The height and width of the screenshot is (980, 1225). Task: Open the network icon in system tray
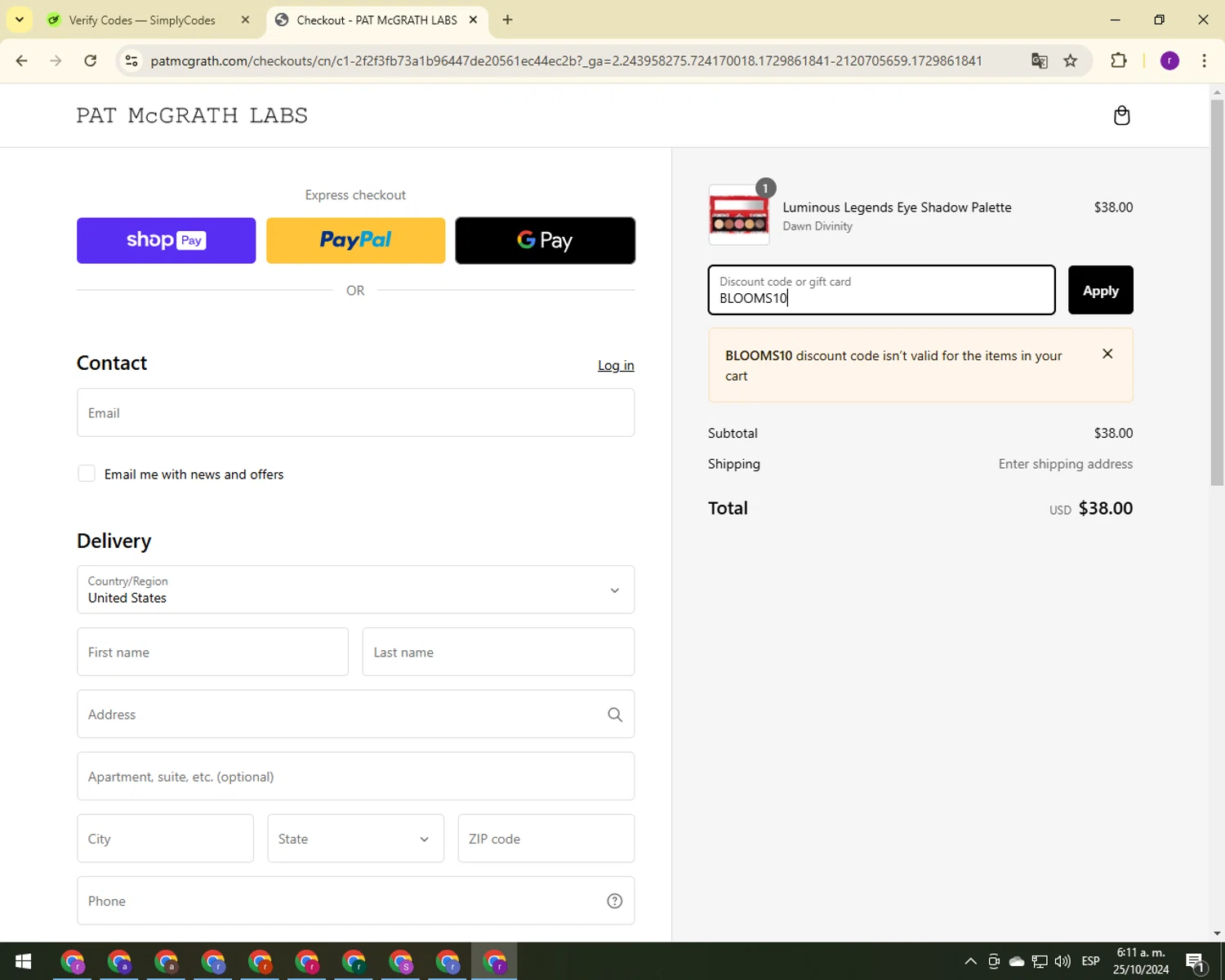[x=1040, y=961]
